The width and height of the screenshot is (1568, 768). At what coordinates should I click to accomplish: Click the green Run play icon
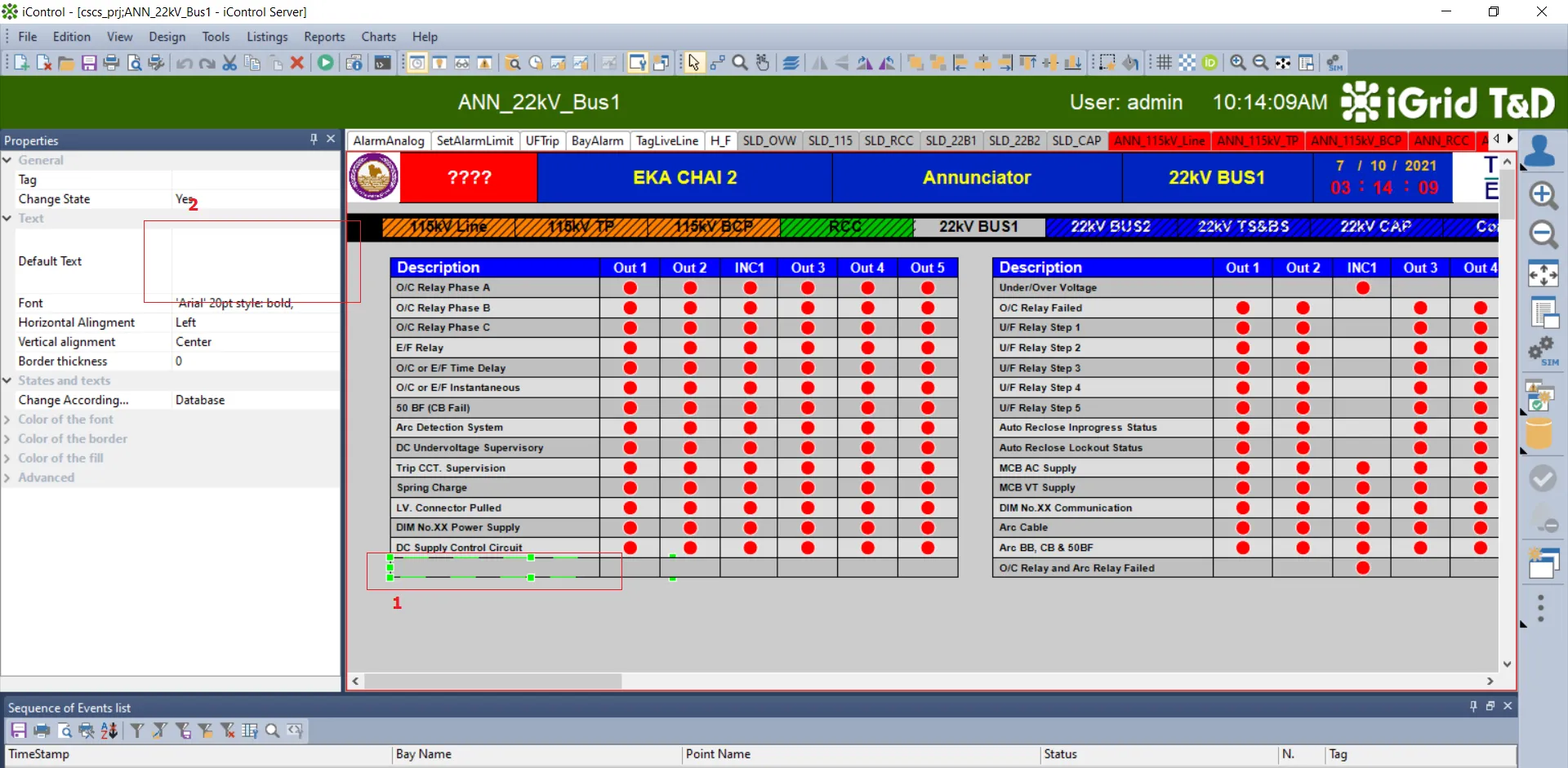coord(326,63)
